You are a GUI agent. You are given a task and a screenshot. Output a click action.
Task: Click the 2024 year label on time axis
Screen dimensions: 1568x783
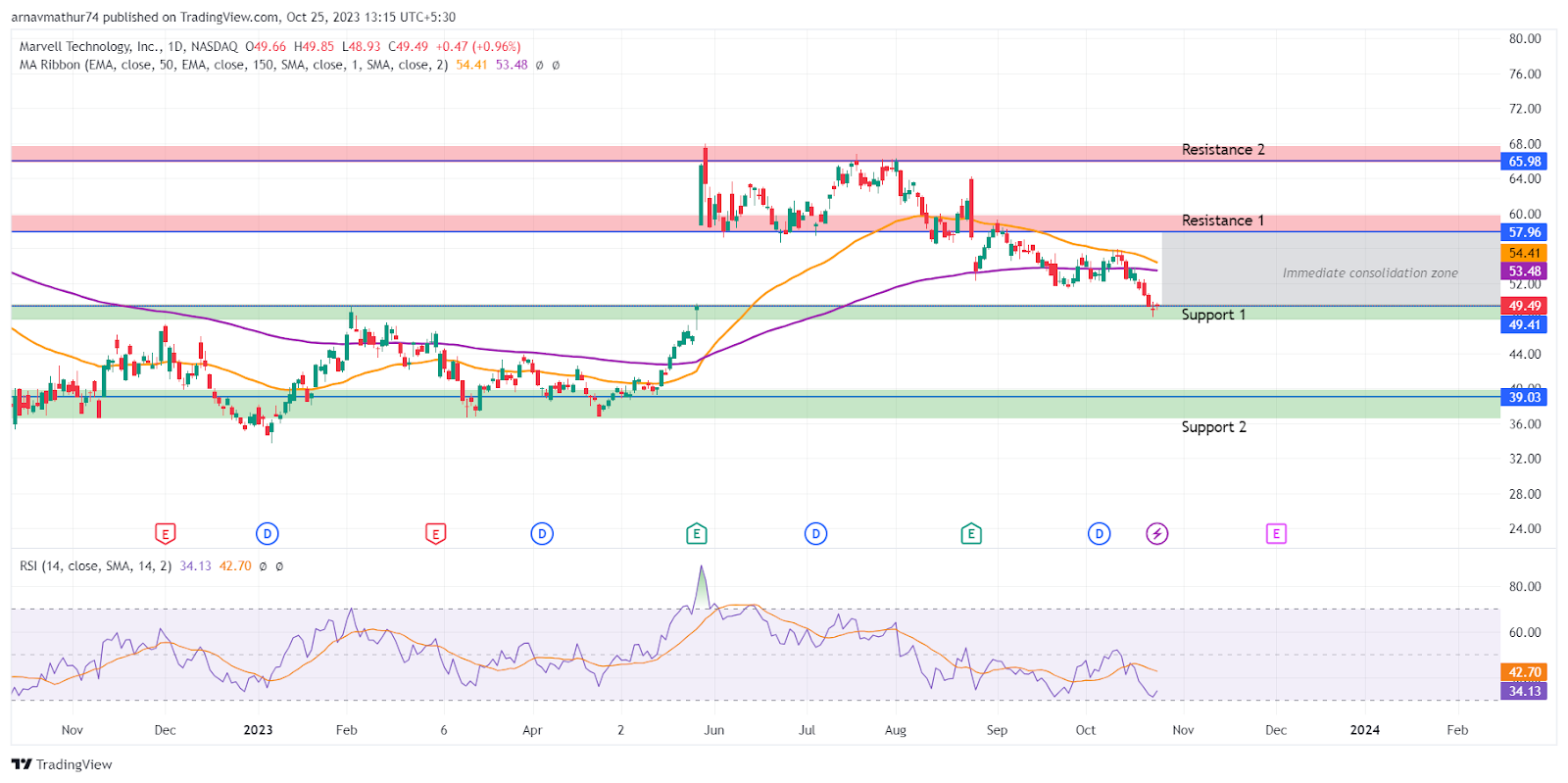click(x=1365, y=730)
